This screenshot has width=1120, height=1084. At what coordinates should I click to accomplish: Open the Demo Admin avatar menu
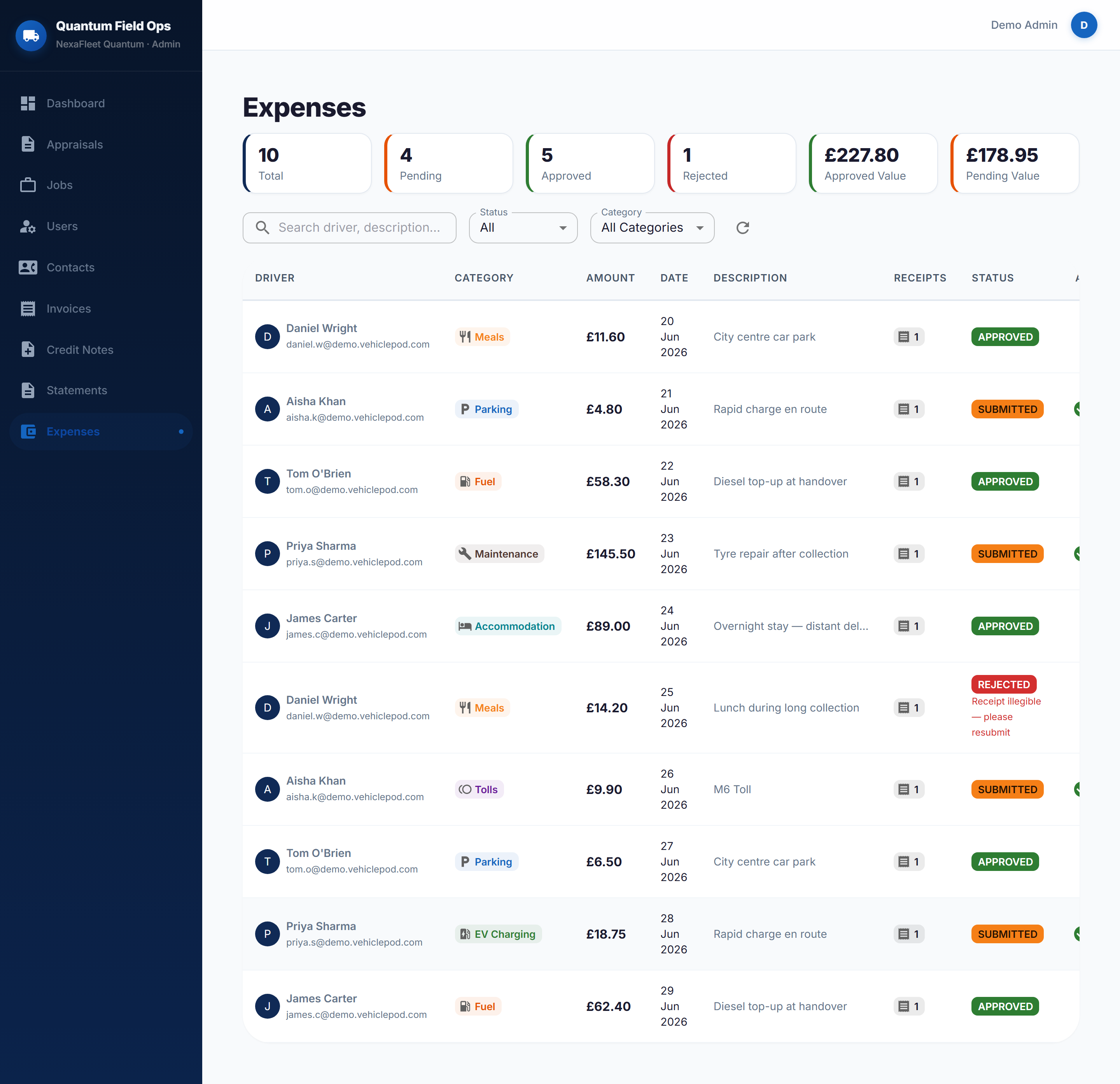tap(1083, 25)
